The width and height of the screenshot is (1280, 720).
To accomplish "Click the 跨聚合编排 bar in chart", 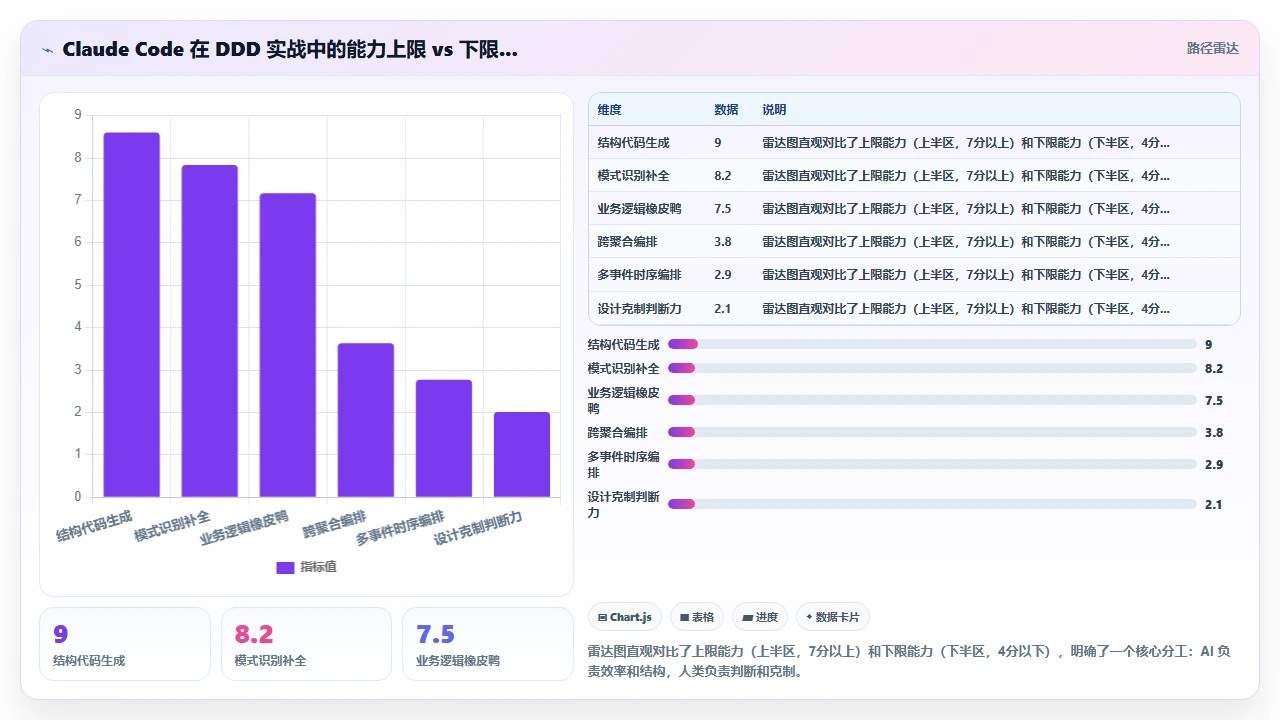I will (365, 420).
